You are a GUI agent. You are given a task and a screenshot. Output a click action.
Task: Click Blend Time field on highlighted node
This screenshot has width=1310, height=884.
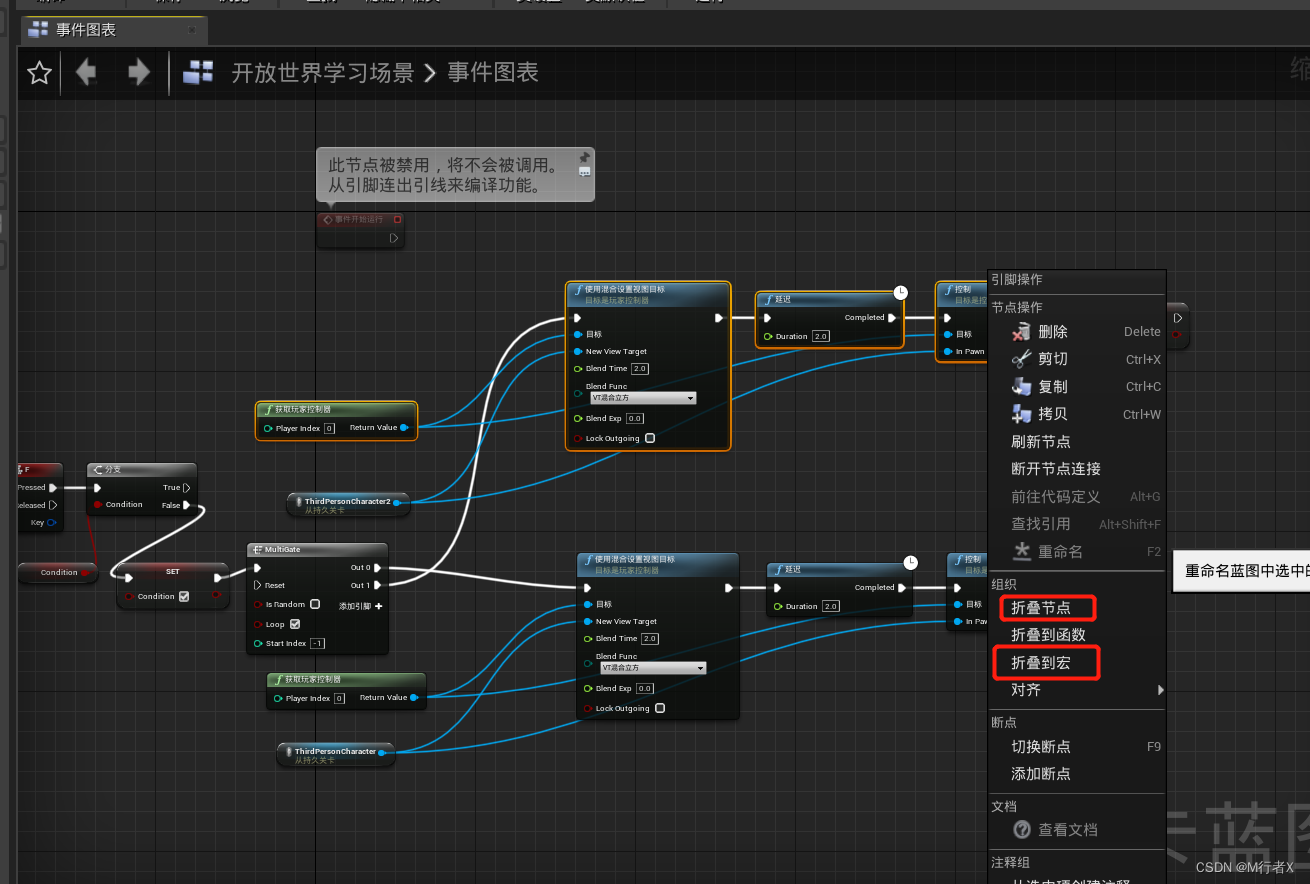[x=640, y=369]
